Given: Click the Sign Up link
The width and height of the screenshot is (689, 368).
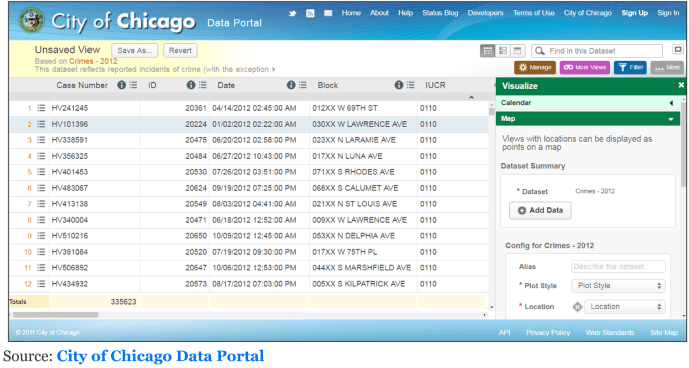Looking at the screenshot, I should tap(635, 13).
